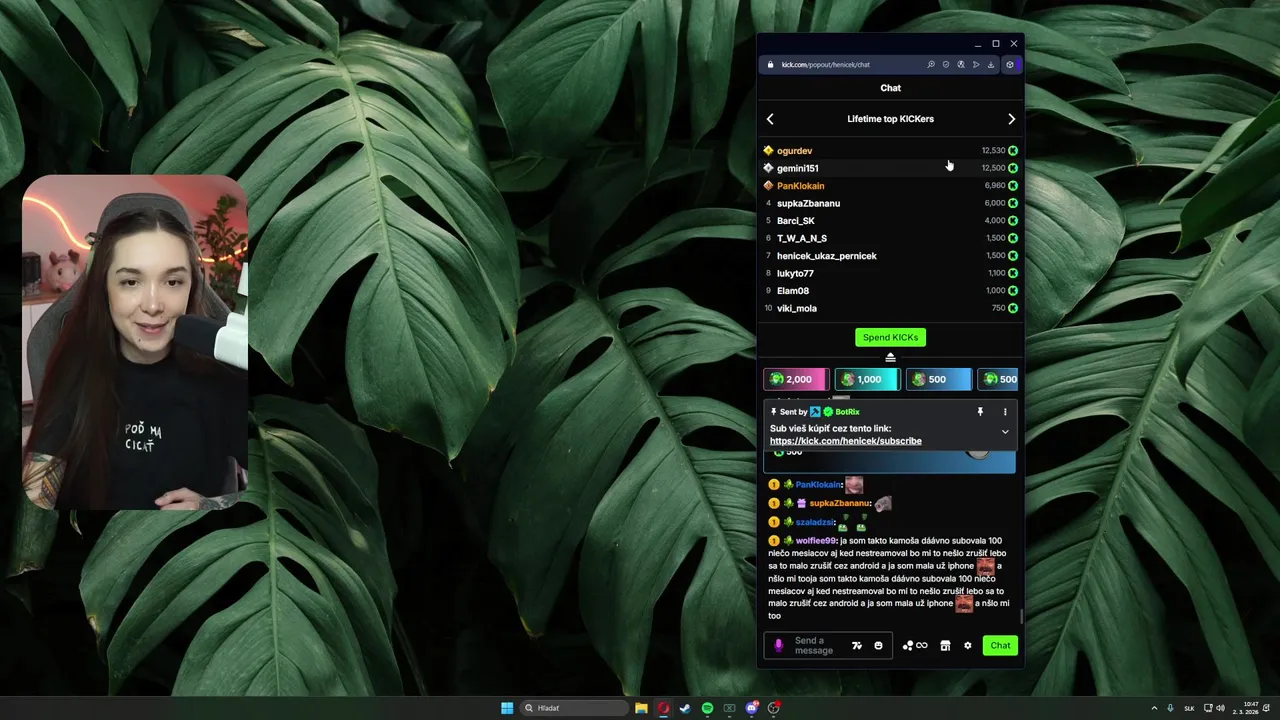Open the kick.com/henicek/subscribe link
The image size is (1280, 720).
846,441
